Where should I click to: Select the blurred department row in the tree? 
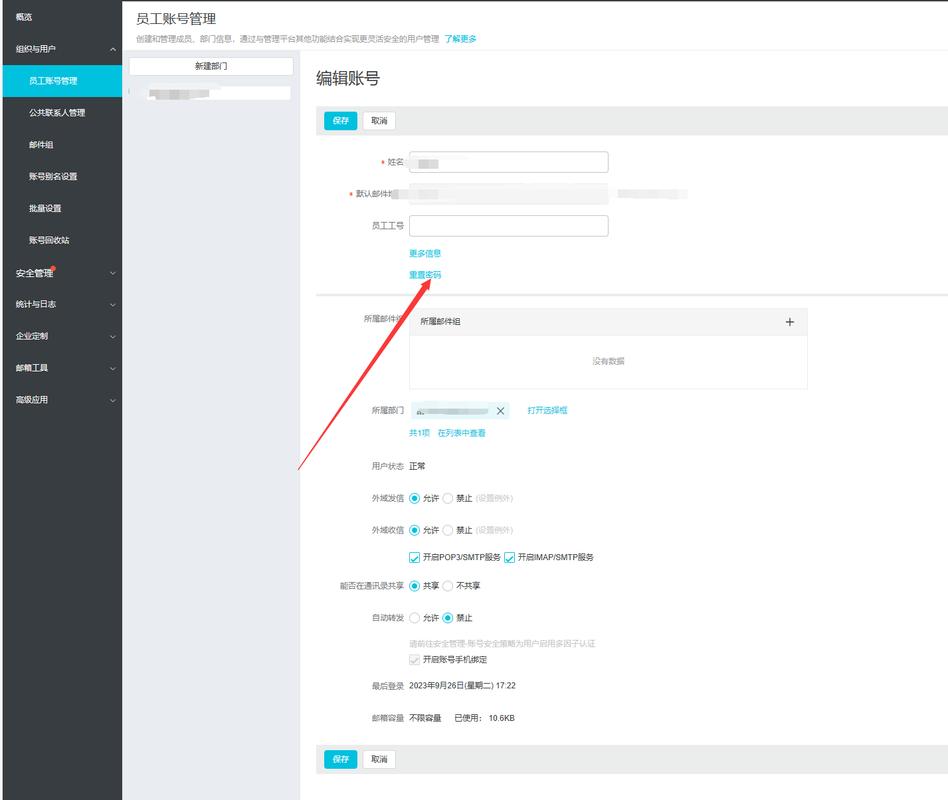210,93
